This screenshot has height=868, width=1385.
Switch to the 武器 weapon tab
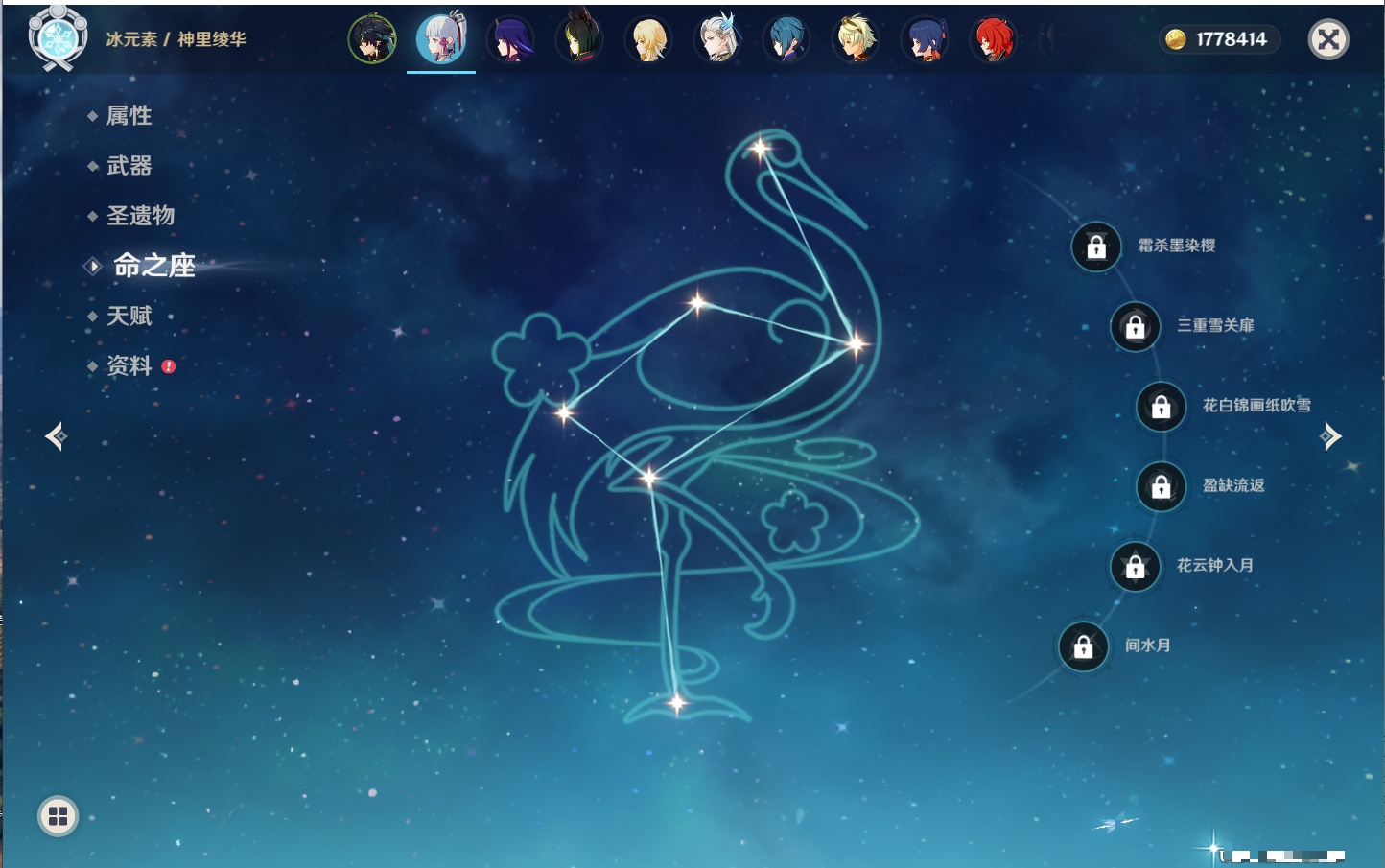[x=129, y=166]
